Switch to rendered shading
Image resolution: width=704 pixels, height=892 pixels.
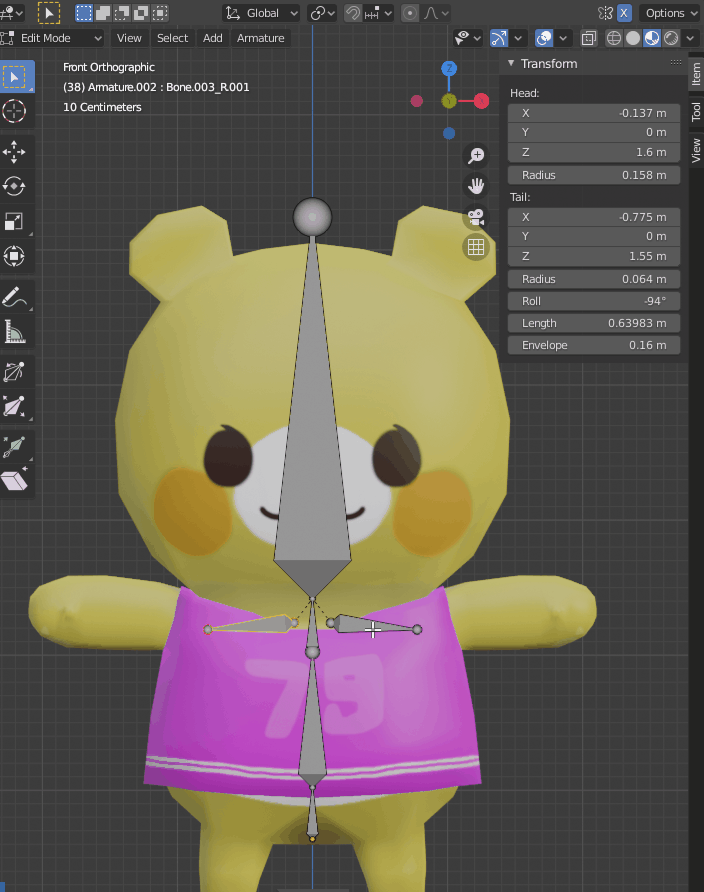671,38
